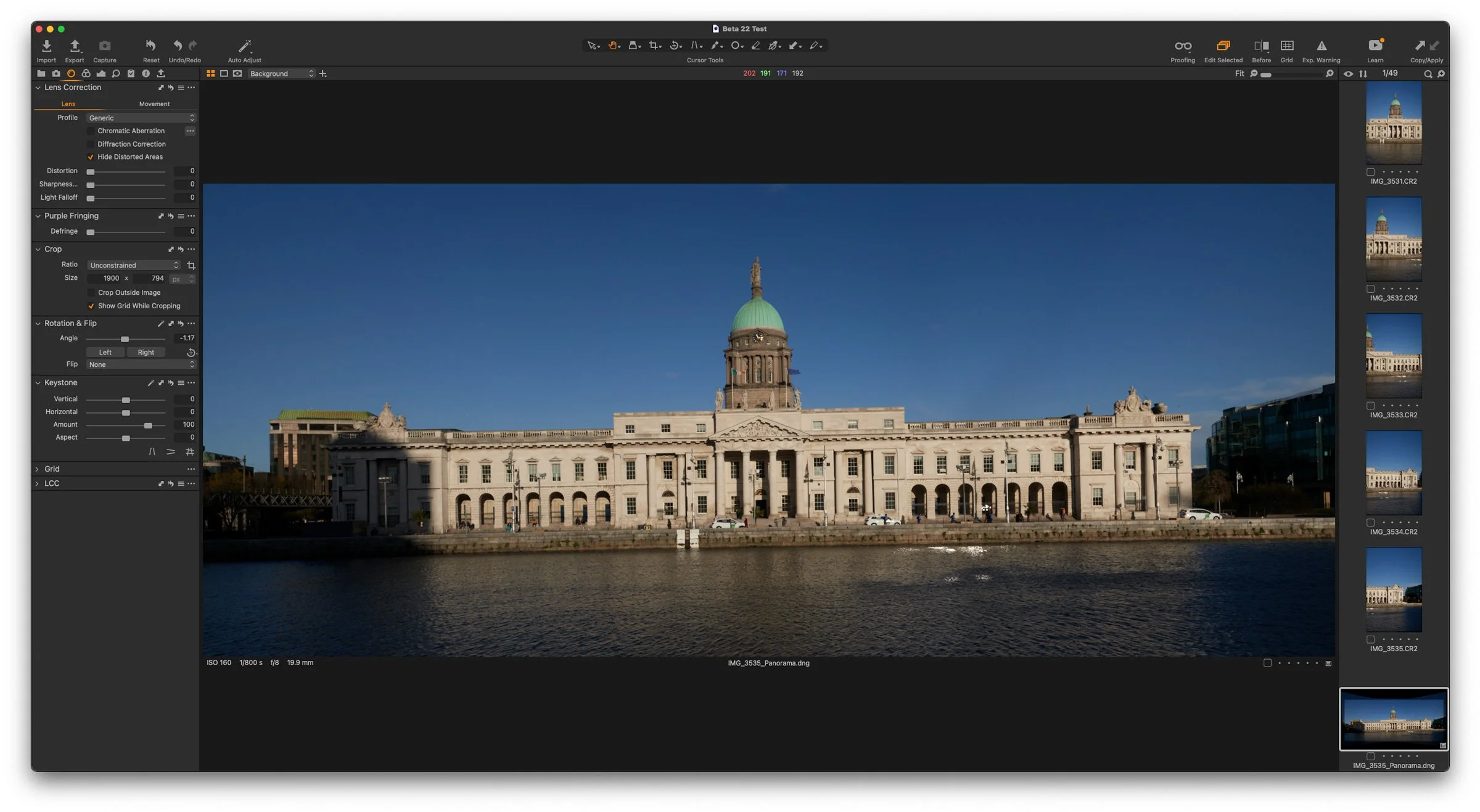Screen dimensions: 1480x812
Task: Click the Keystone Amount slider handle
Action: click(x=148, y=425)
